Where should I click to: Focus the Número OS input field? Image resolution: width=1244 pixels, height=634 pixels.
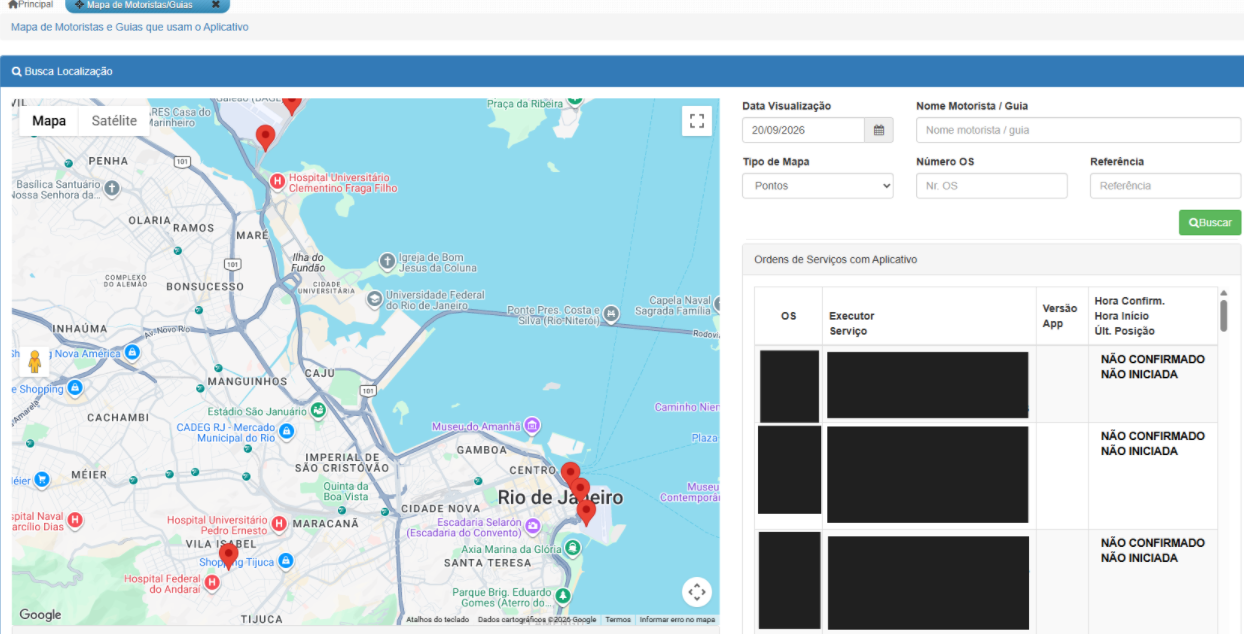point(992,186)
